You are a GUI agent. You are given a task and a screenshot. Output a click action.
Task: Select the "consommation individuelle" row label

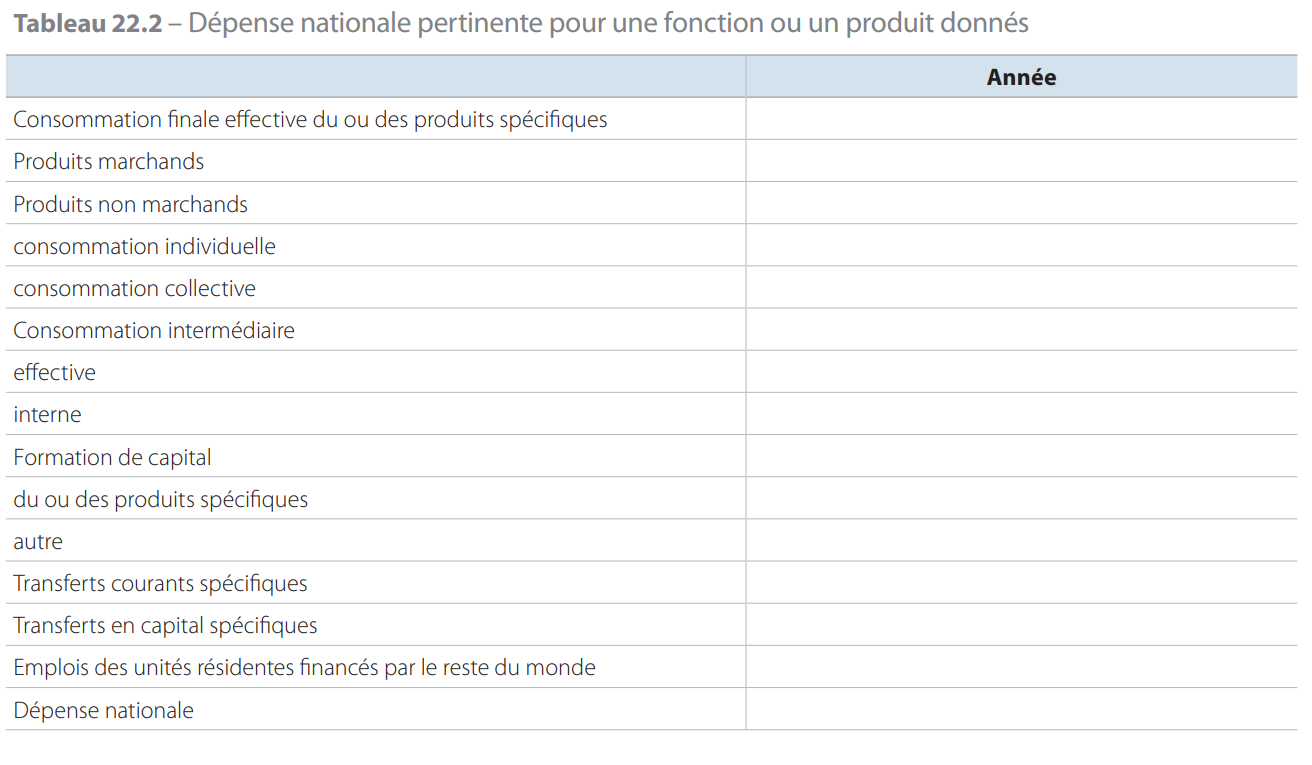click(x=145, y=247)
